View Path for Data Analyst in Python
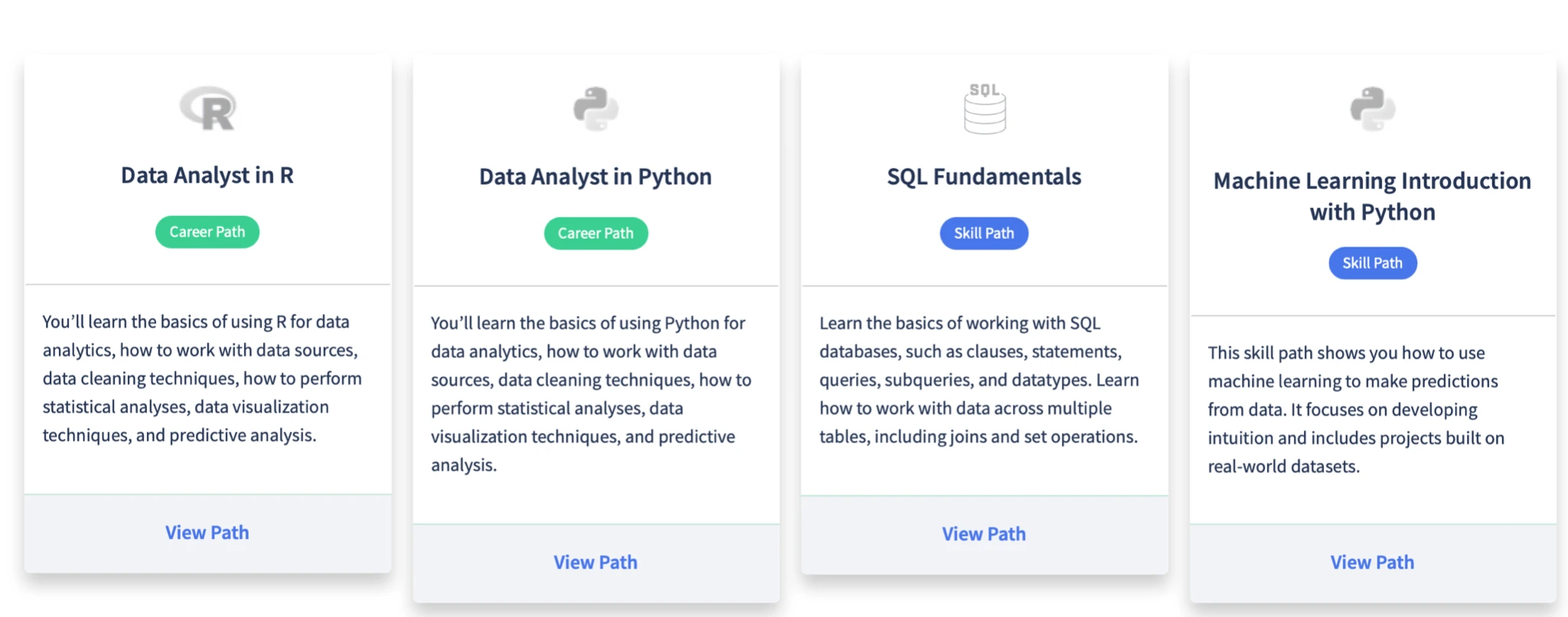Screen dimensions: 1568x617 coord(596,563)
